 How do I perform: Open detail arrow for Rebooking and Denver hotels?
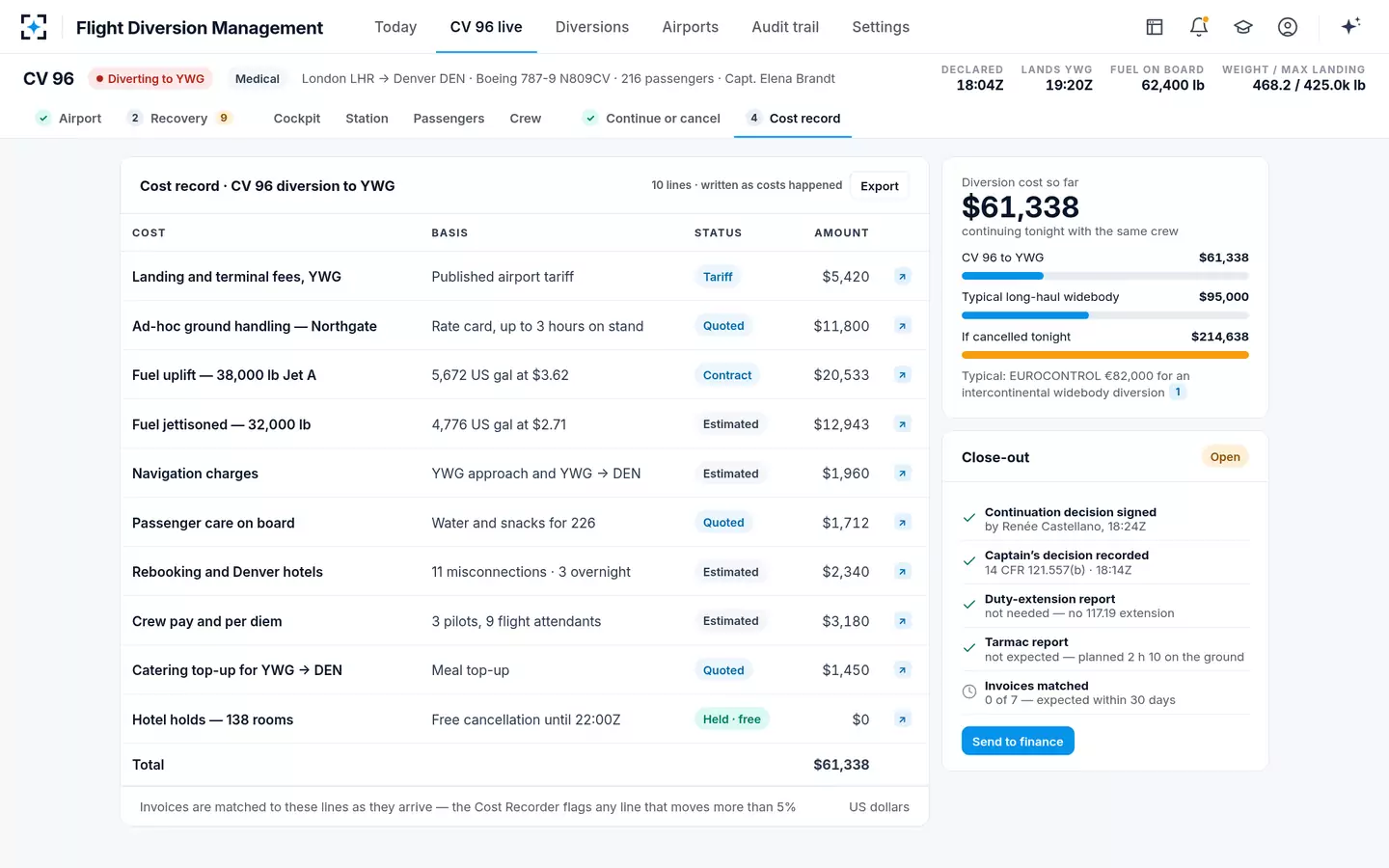coord(903,572)
